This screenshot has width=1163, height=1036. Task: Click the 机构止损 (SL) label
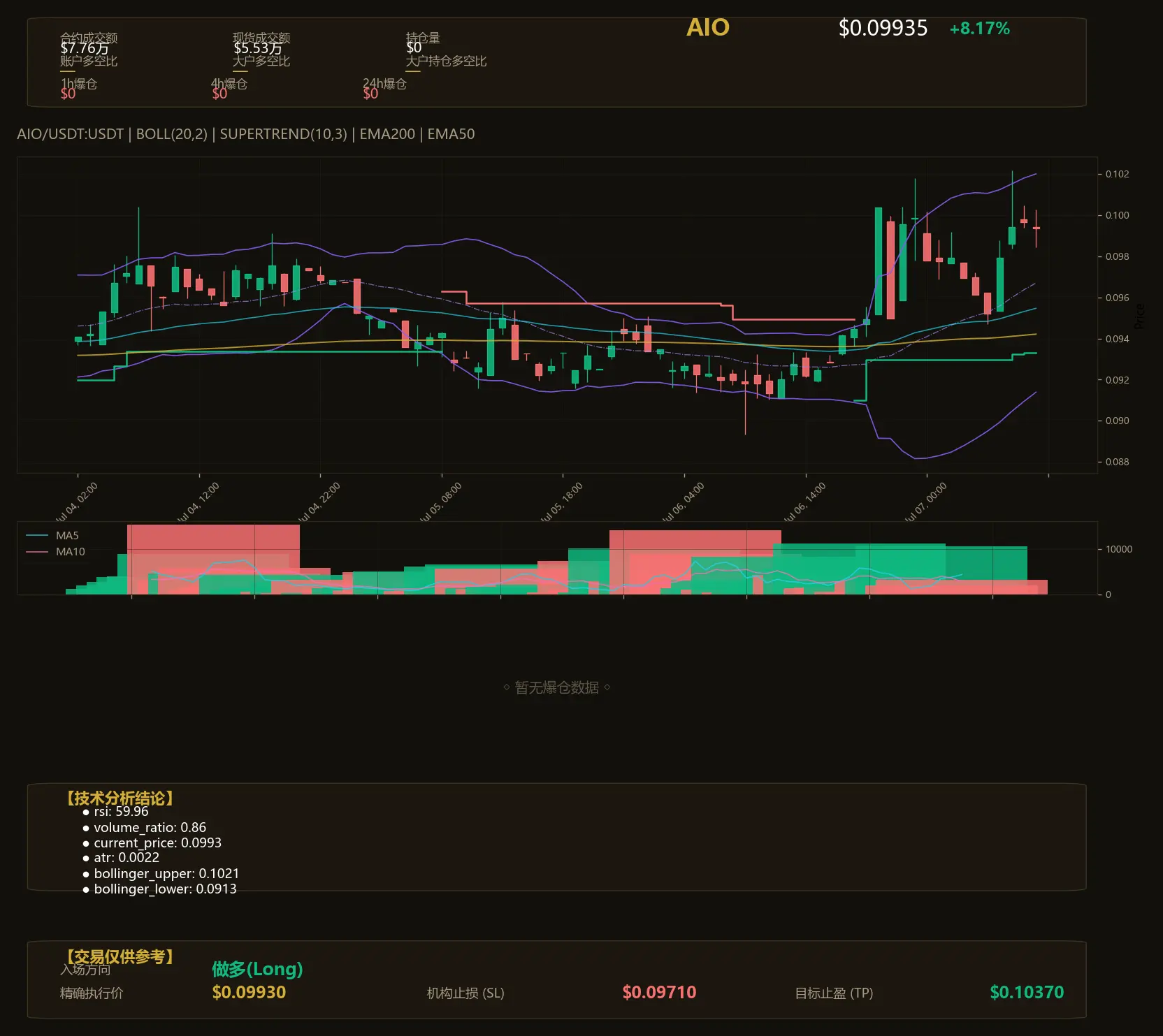point(465,993)
